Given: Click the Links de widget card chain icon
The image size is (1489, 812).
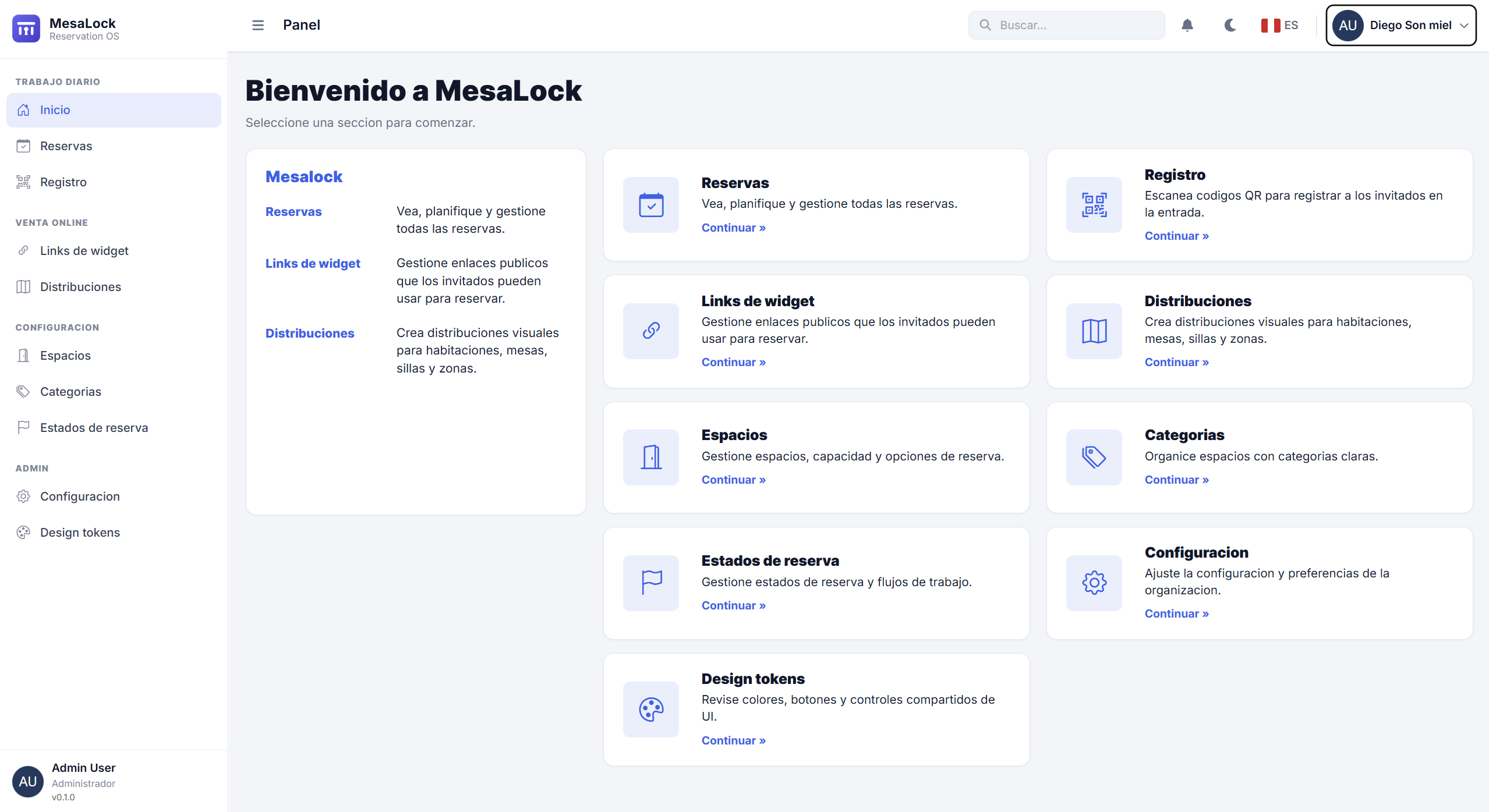Looking at the screenshot, I should coord(651,331).
